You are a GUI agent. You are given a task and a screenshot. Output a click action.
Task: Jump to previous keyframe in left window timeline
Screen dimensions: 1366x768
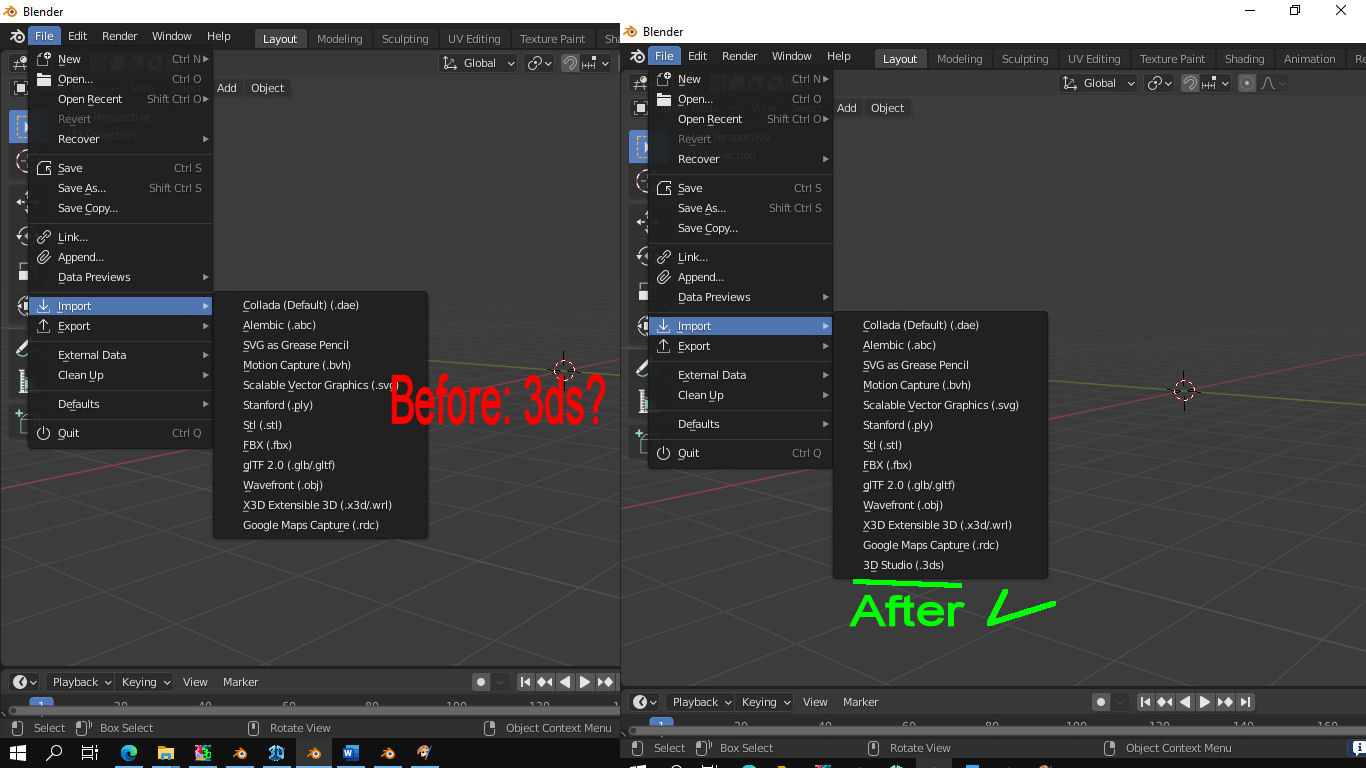click(545, 682)
